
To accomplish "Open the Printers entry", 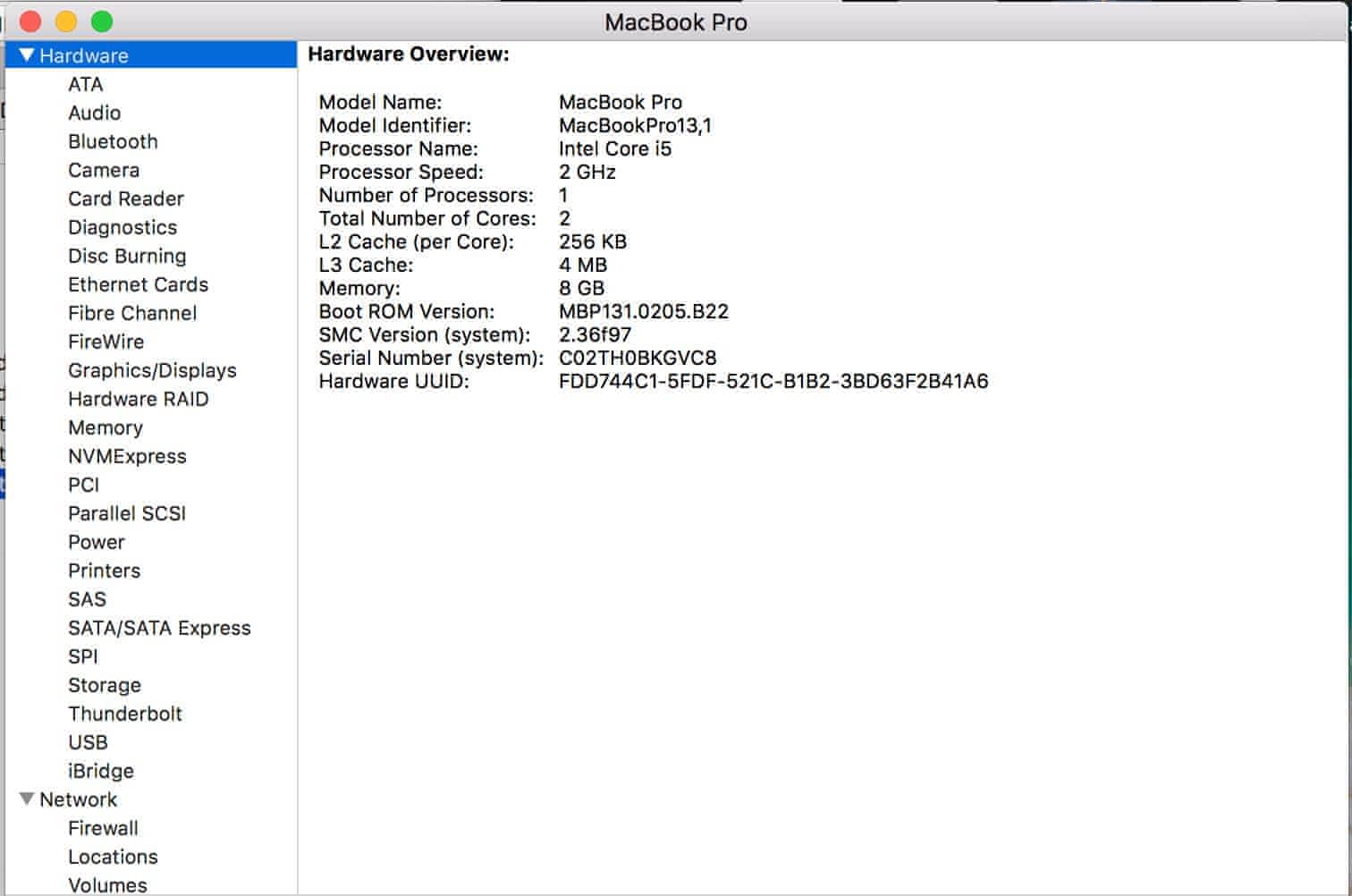I will click(x=104, y=571).
